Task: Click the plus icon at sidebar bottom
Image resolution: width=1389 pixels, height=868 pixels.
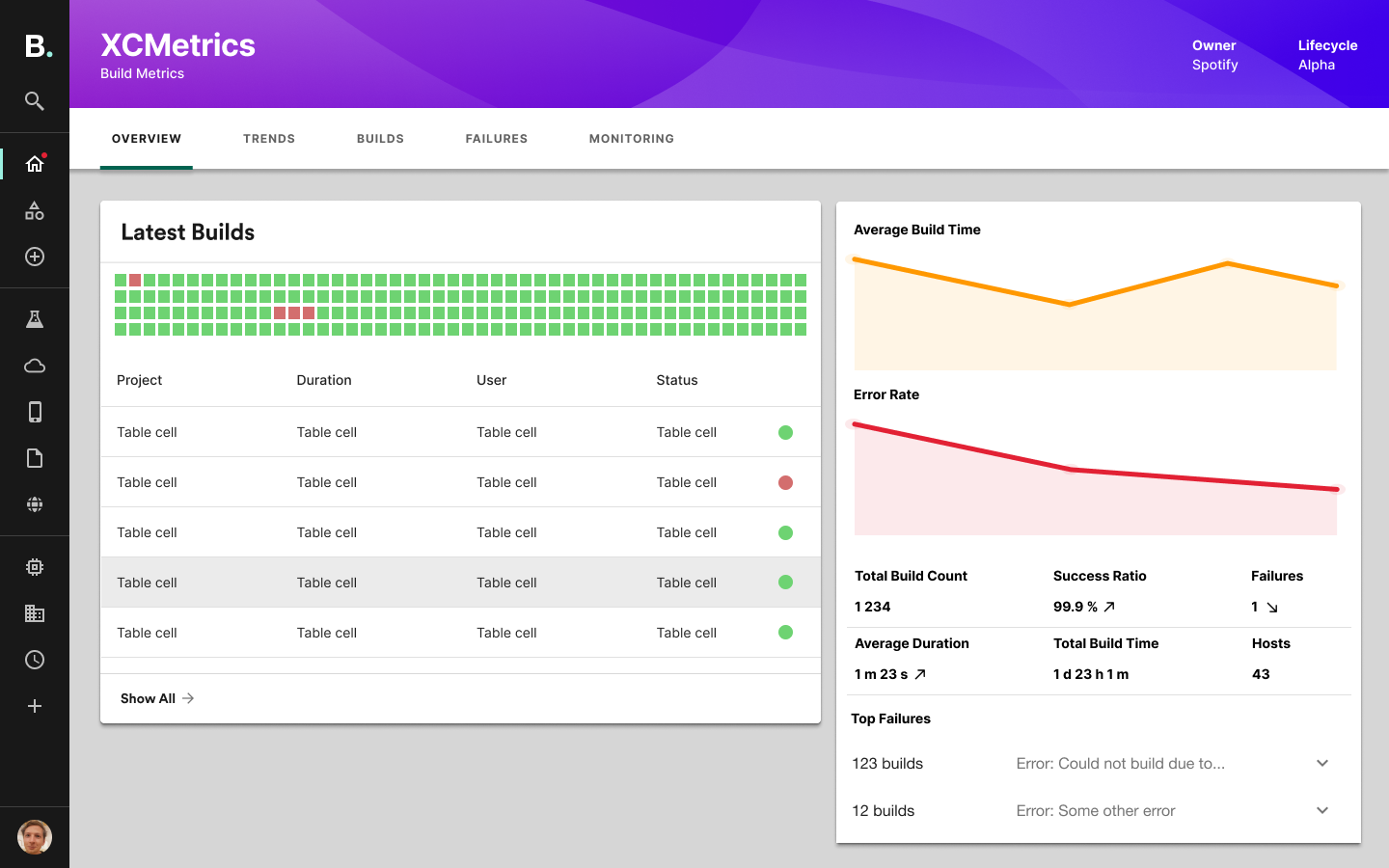Action: pyautogui.click(x=35, y=705)
